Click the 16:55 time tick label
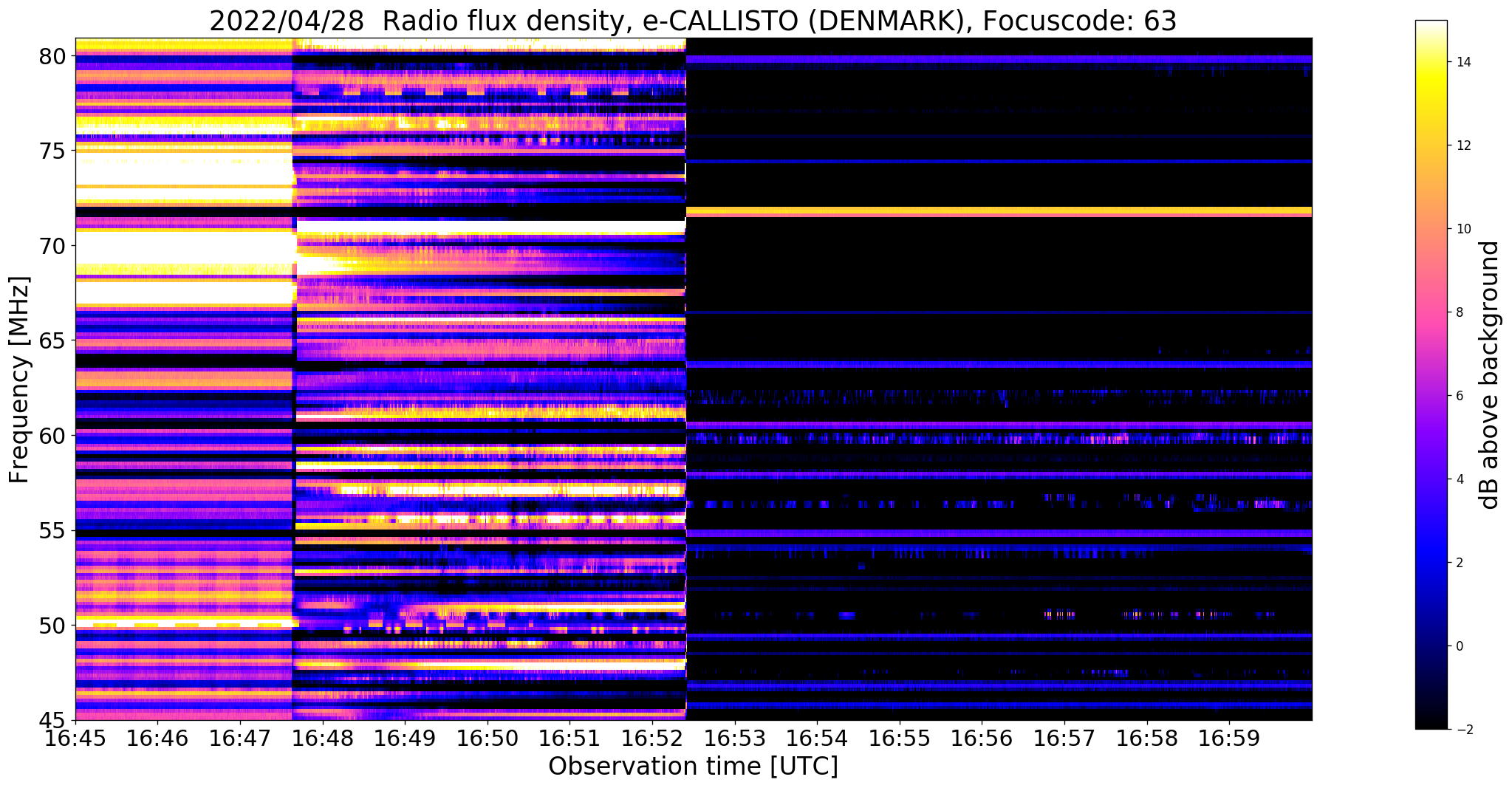 (x=900, y=739)
